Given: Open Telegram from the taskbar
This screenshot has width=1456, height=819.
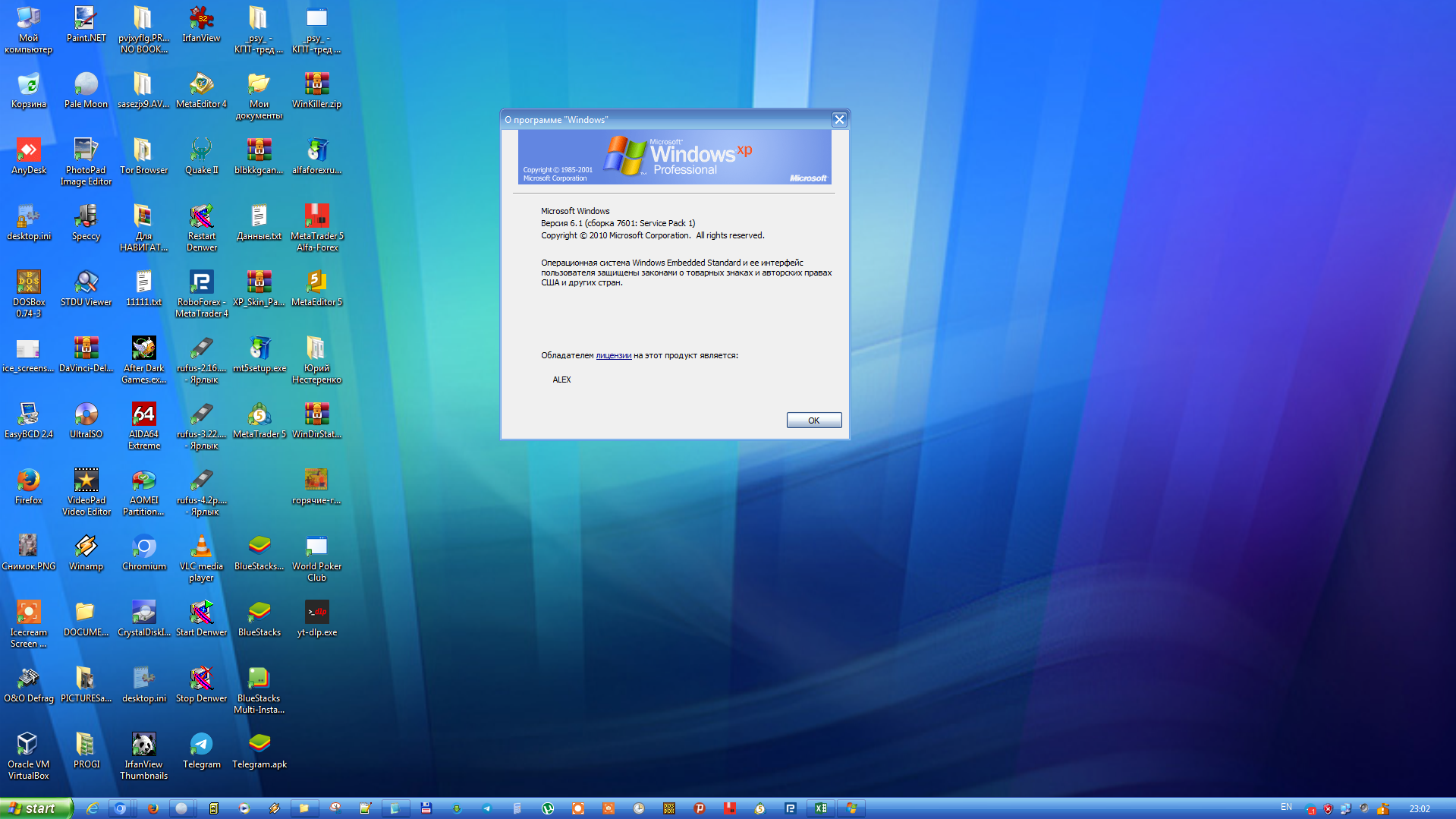Looking at the screenshot, I should (486, 808).
